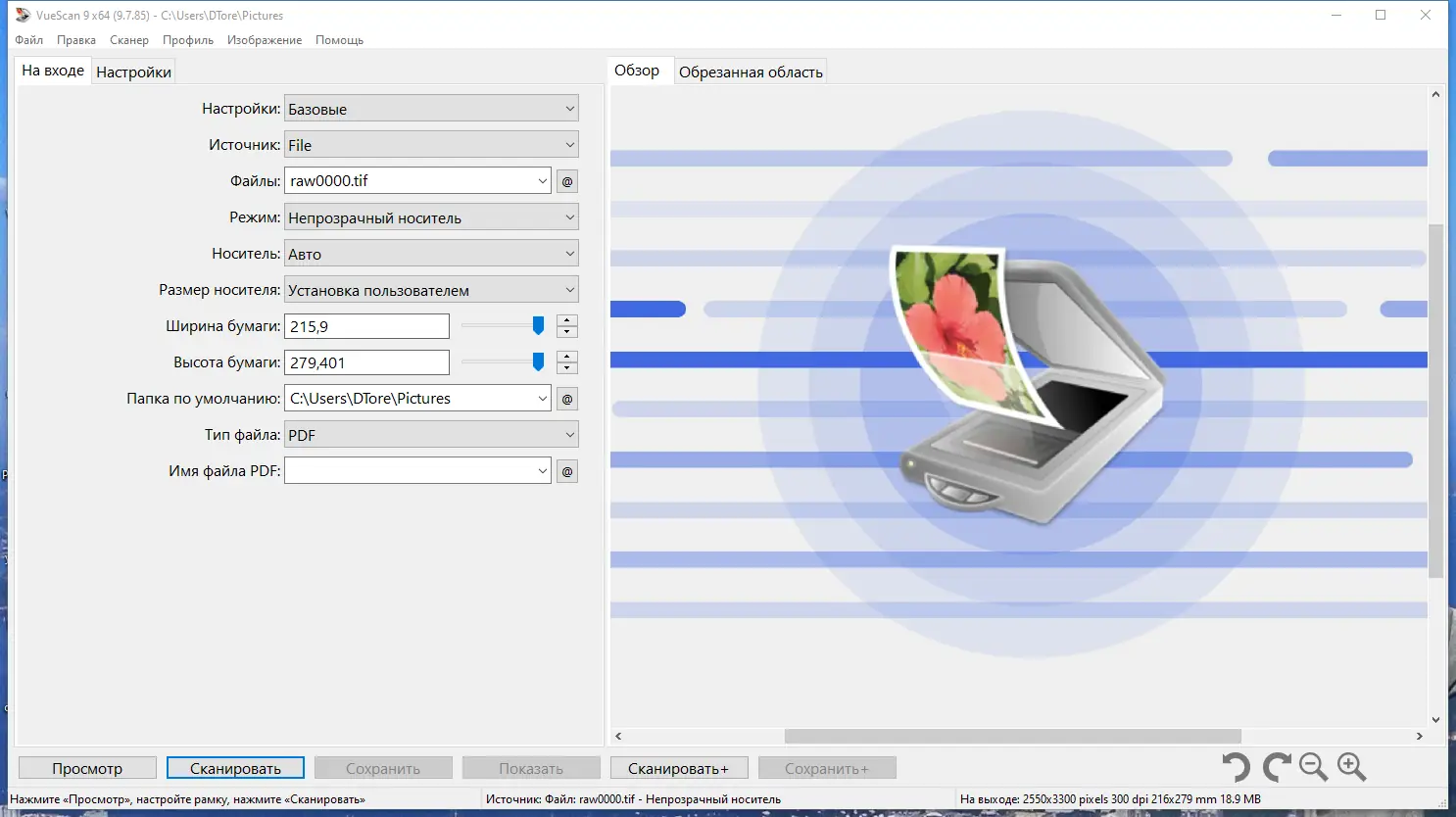This screenshot has width=1456, height=817.
Task: Click the Высота бумаги field with 279,401
Action: coord(366,362)
